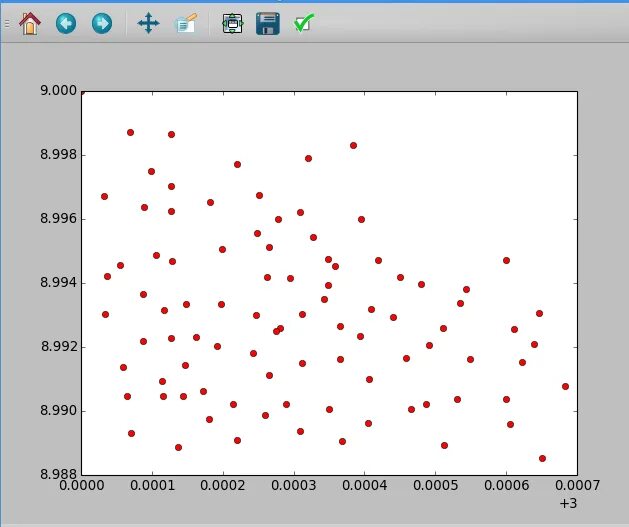This screenshot has height=527, width=629.
Task: Click y-axis label 9.000
Action: [x=59, y=91]
